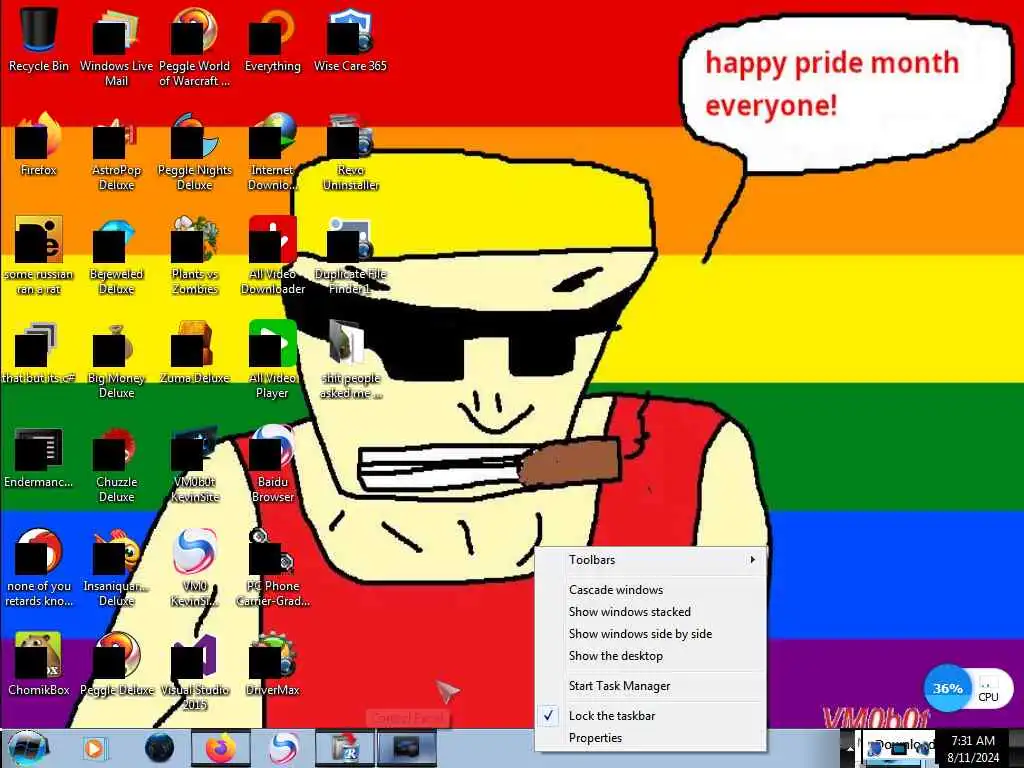Launch Windows Live Mail from desktop
The width and height of the screenshot is (1024, 768).
click(116, 47)
